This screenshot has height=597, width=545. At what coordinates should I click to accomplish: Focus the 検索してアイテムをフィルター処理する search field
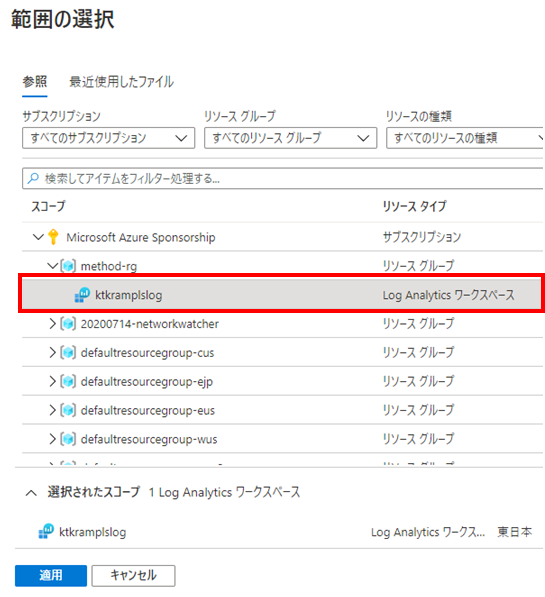(x=284, y=178)
